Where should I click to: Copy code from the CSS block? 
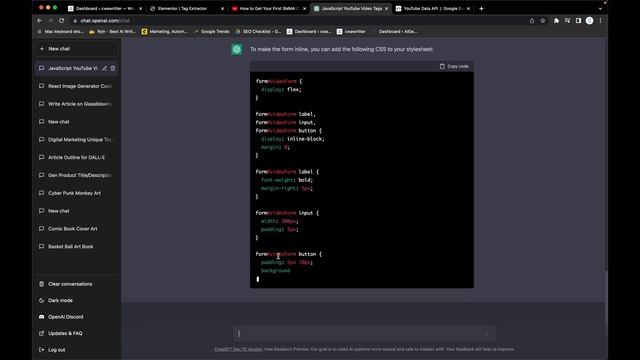click(454, 66)
